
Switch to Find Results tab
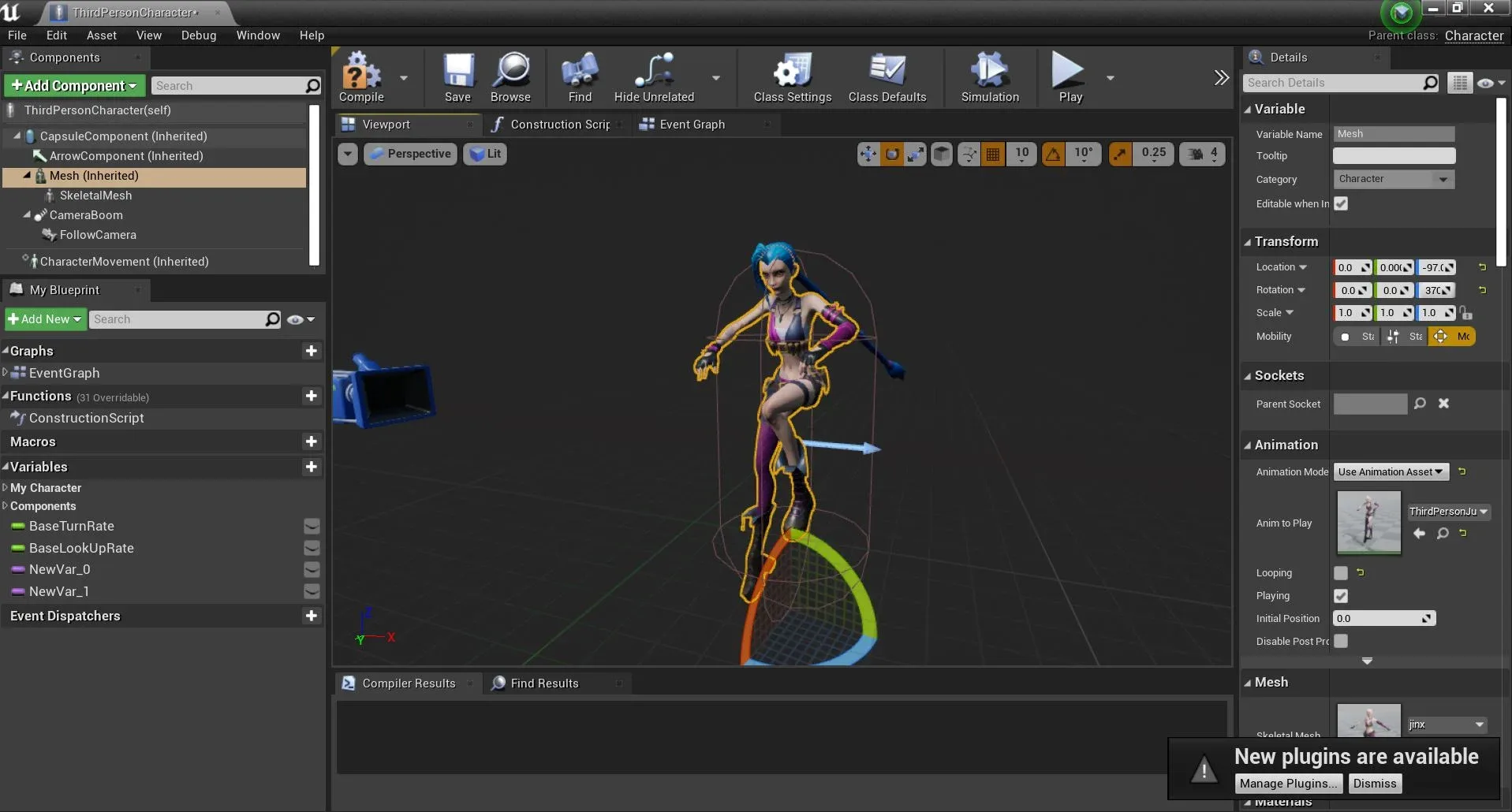point(544,683)
